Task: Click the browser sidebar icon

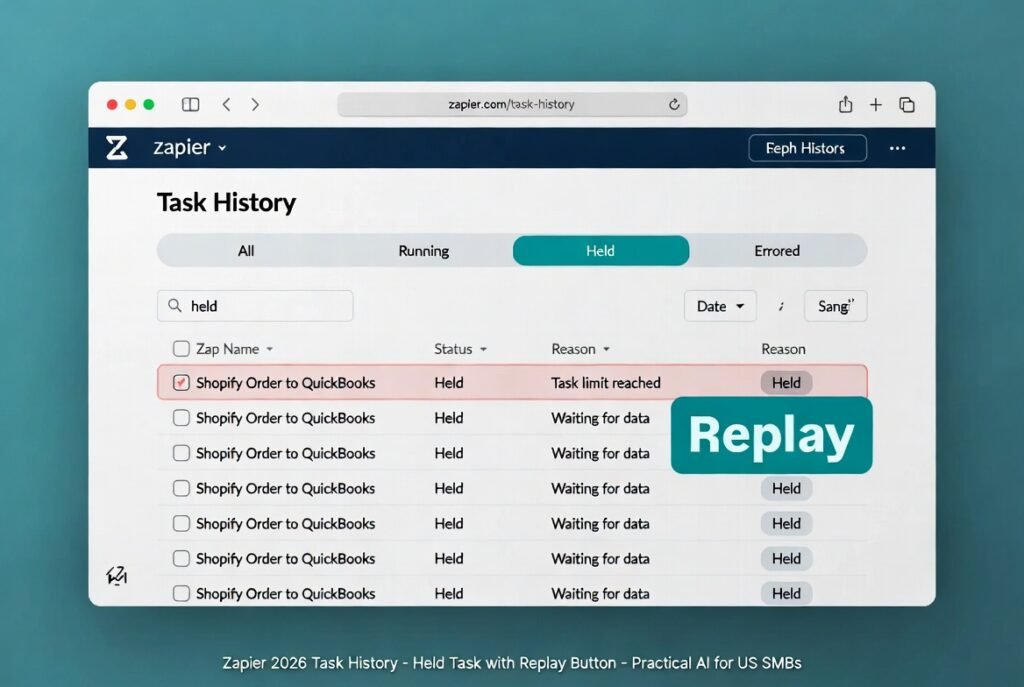Action: click(189, 104)
